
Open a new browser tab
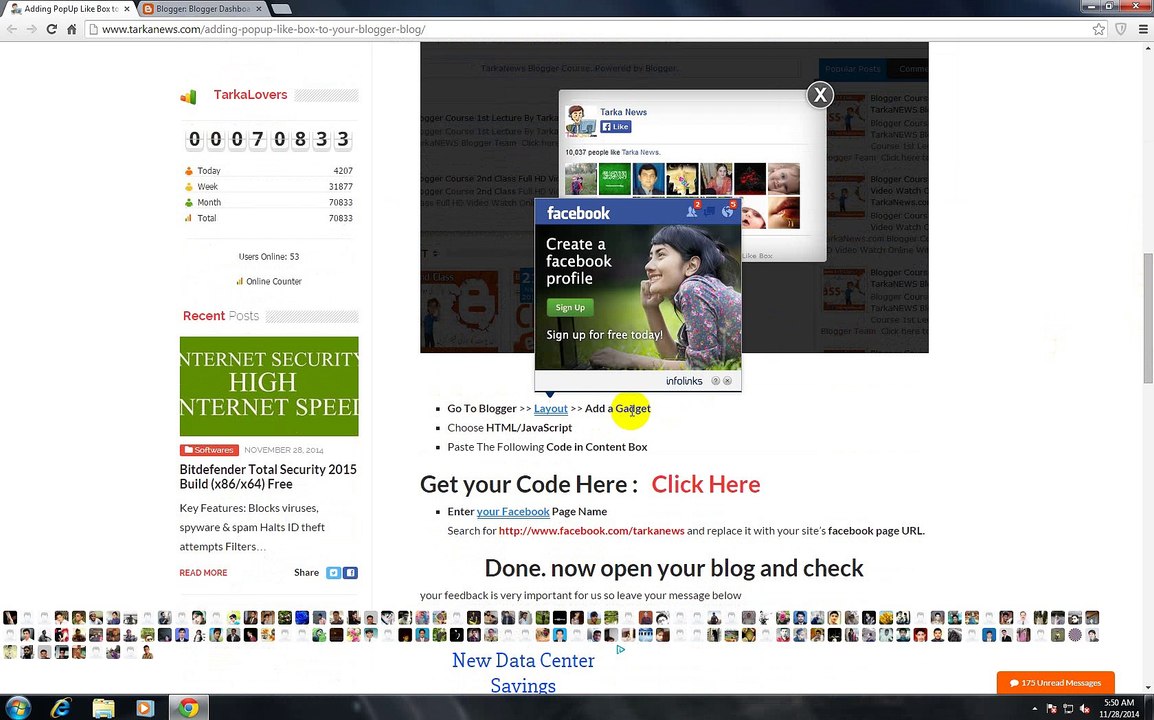point(281,9)
